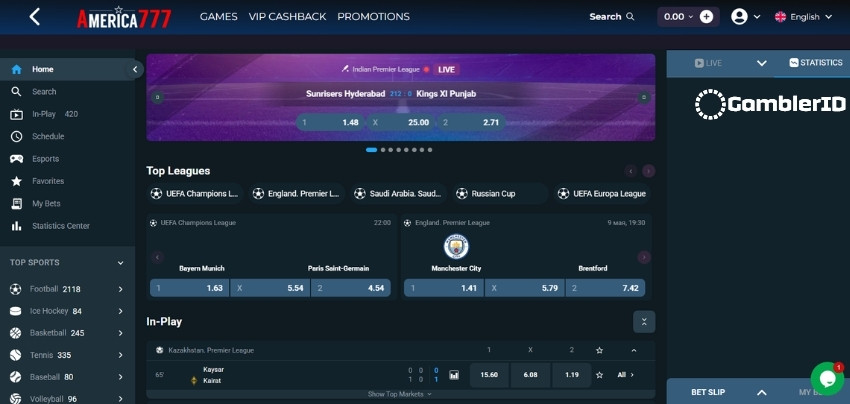
Task: Show Top Markets for the match
Action: [400, 394]
